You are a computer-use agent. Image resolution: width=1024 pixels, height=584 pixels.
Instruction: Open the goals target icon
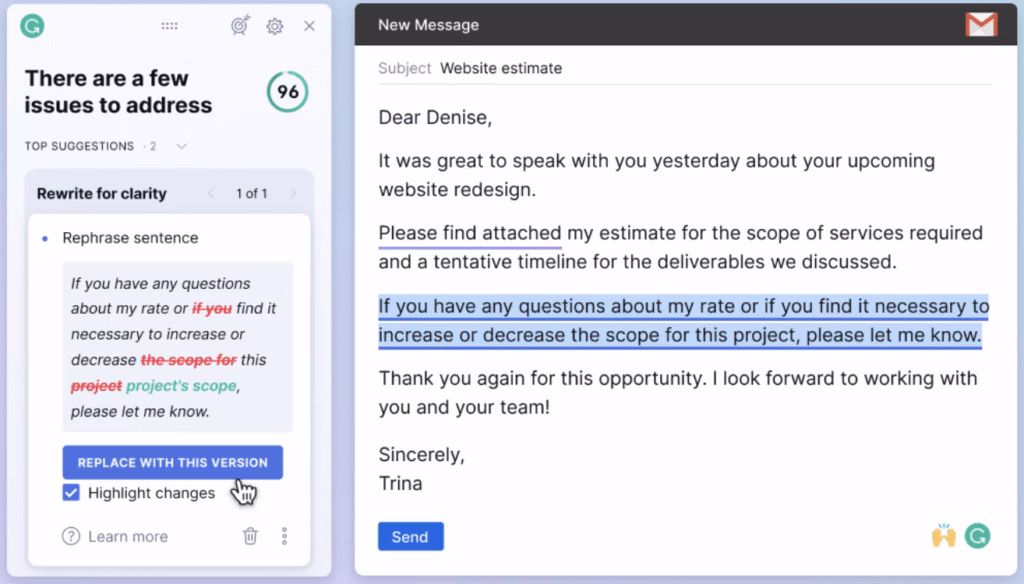239,26
